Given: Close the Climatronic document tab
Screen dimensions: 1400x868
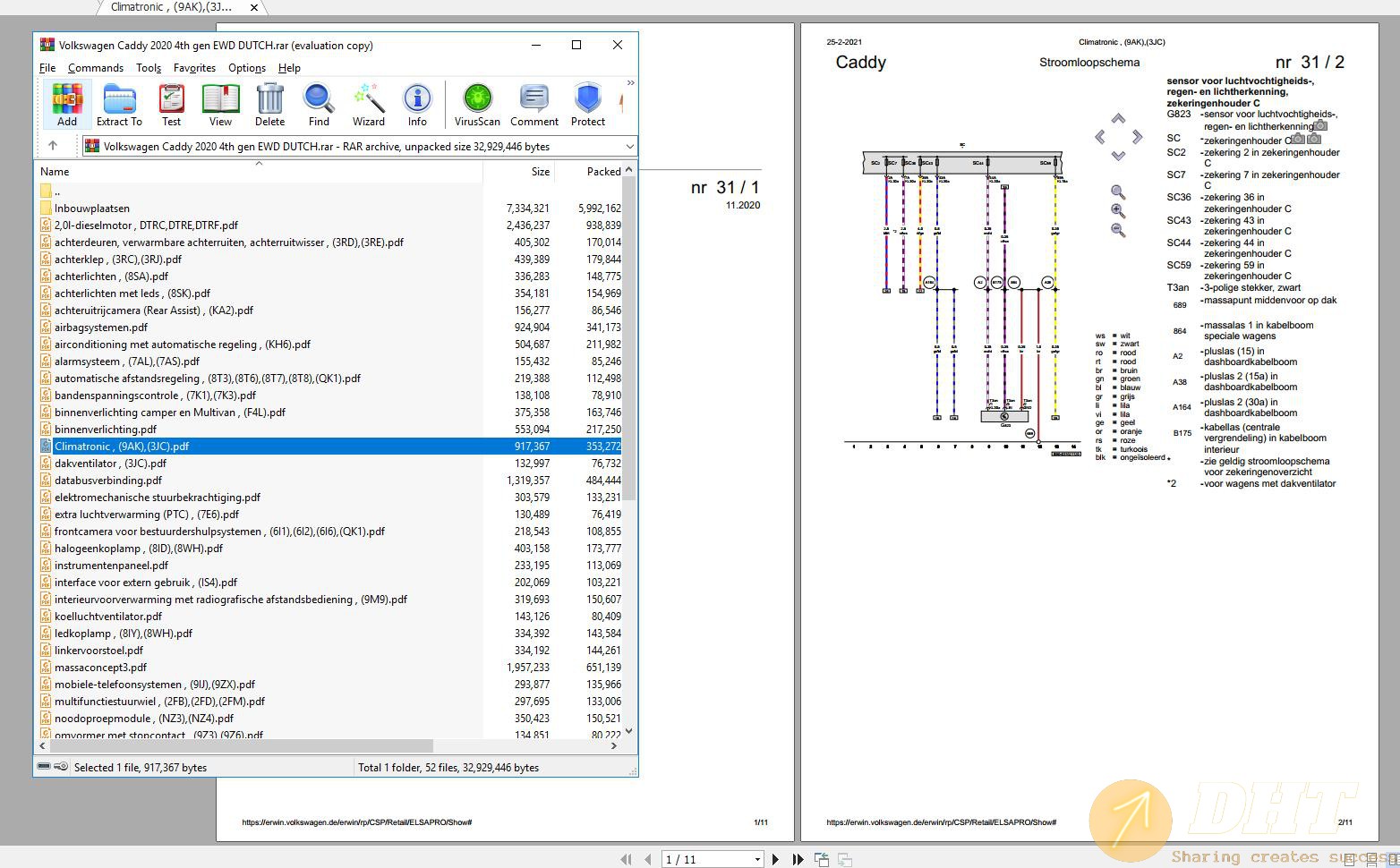Looking at the screenshot, I should pos(254,7).
